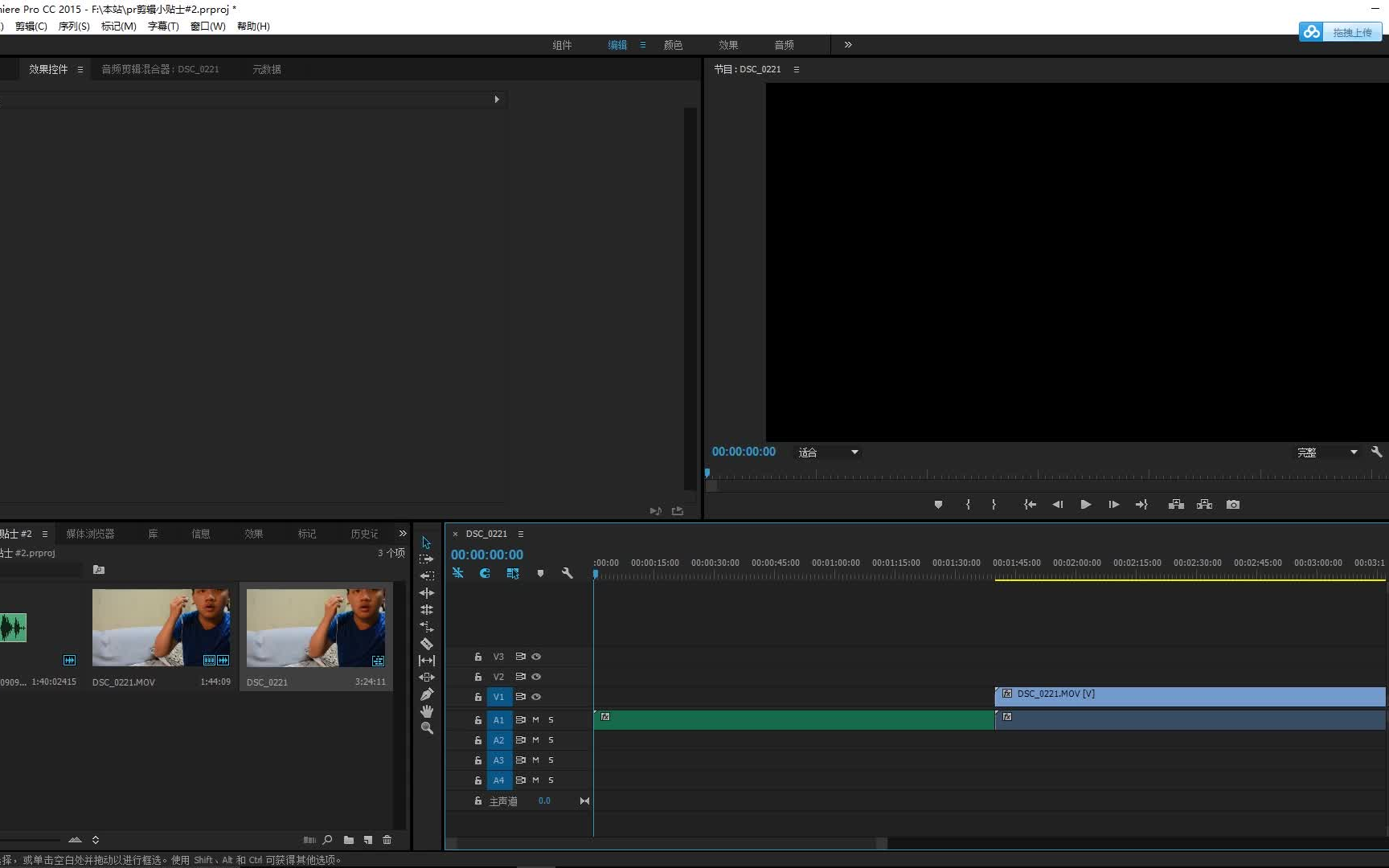Select the Rolling Edit tool
Screen dimensions: 1389x868
[x=426, y=610]
